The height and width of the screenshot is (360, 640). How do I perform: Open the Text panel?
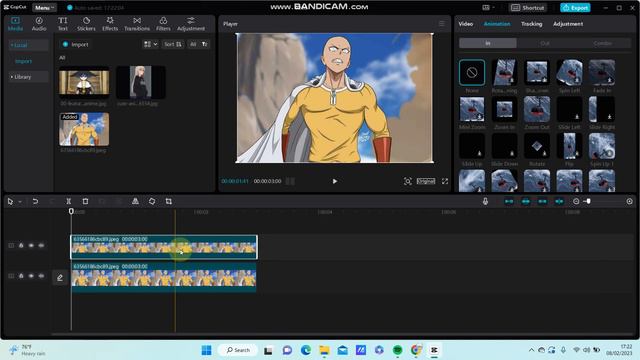coord(62,24)
